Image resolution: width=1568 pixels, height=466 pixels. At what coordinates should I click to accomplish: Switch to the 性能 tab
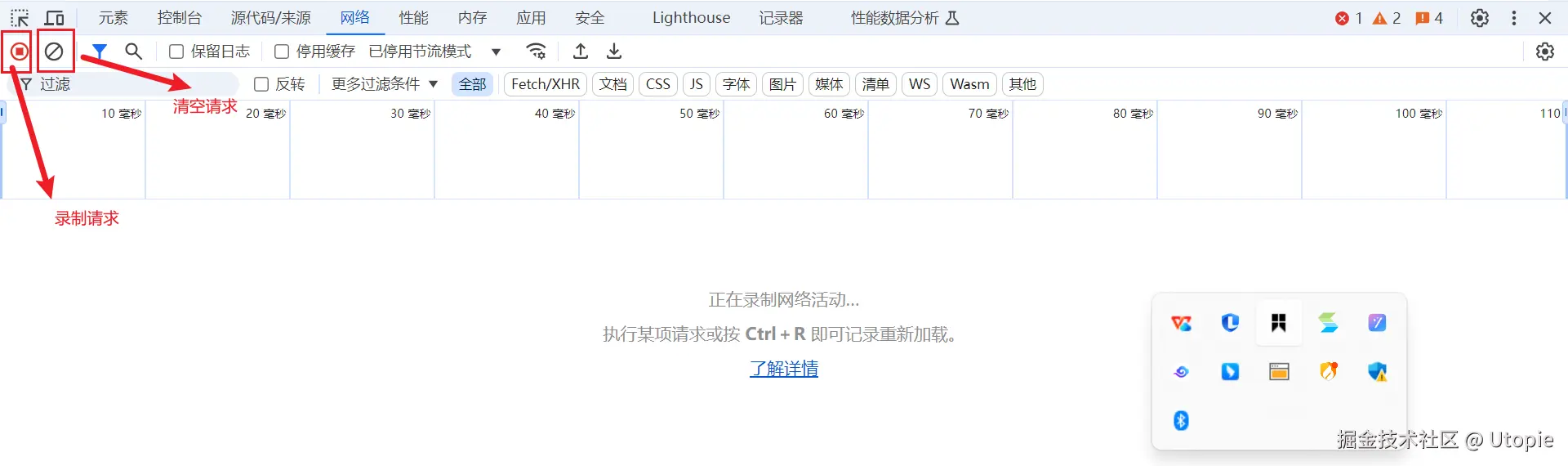pos(414,18)
